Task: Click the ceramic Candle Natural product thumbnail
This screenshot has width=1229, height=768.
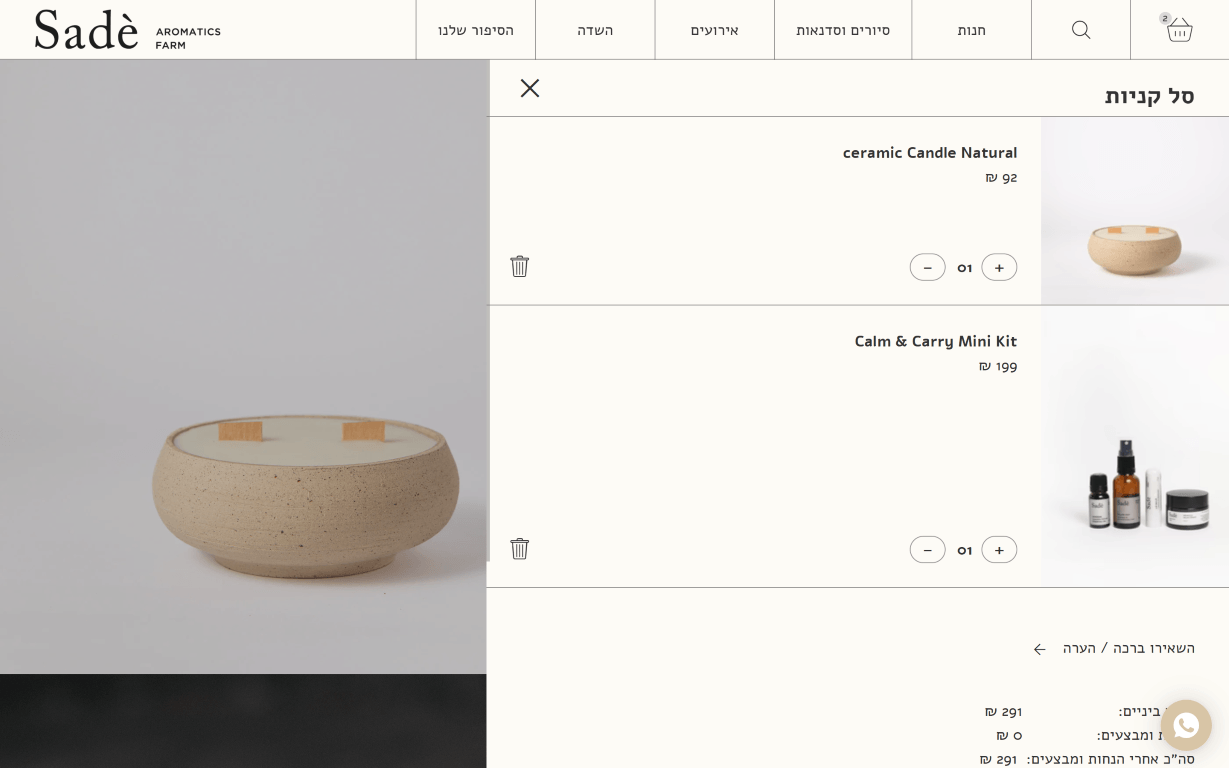Action: (1135, 210)
